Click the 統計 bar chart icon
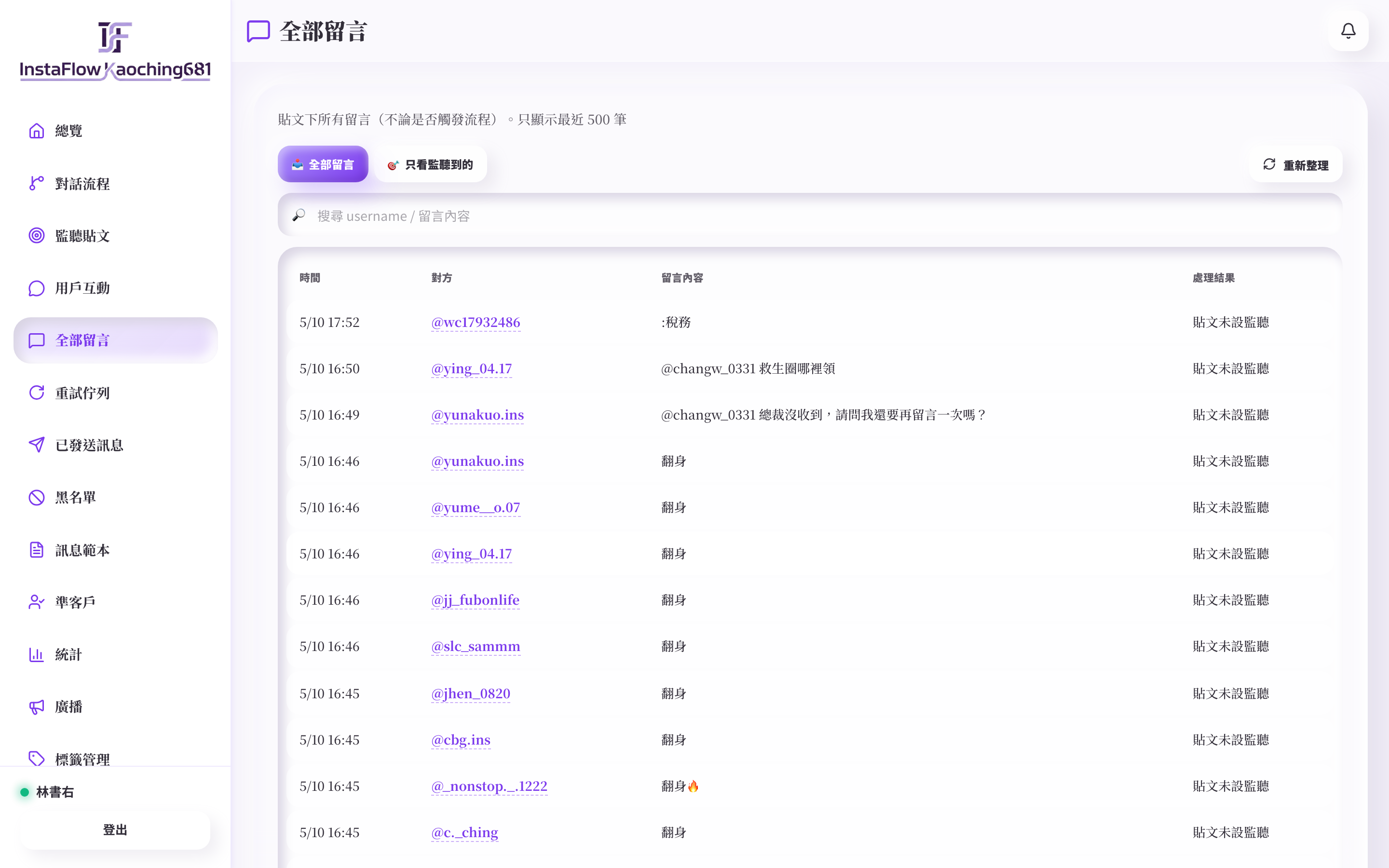The height and width of the screenshot is (868, 1389). click(x=37, y=654)
